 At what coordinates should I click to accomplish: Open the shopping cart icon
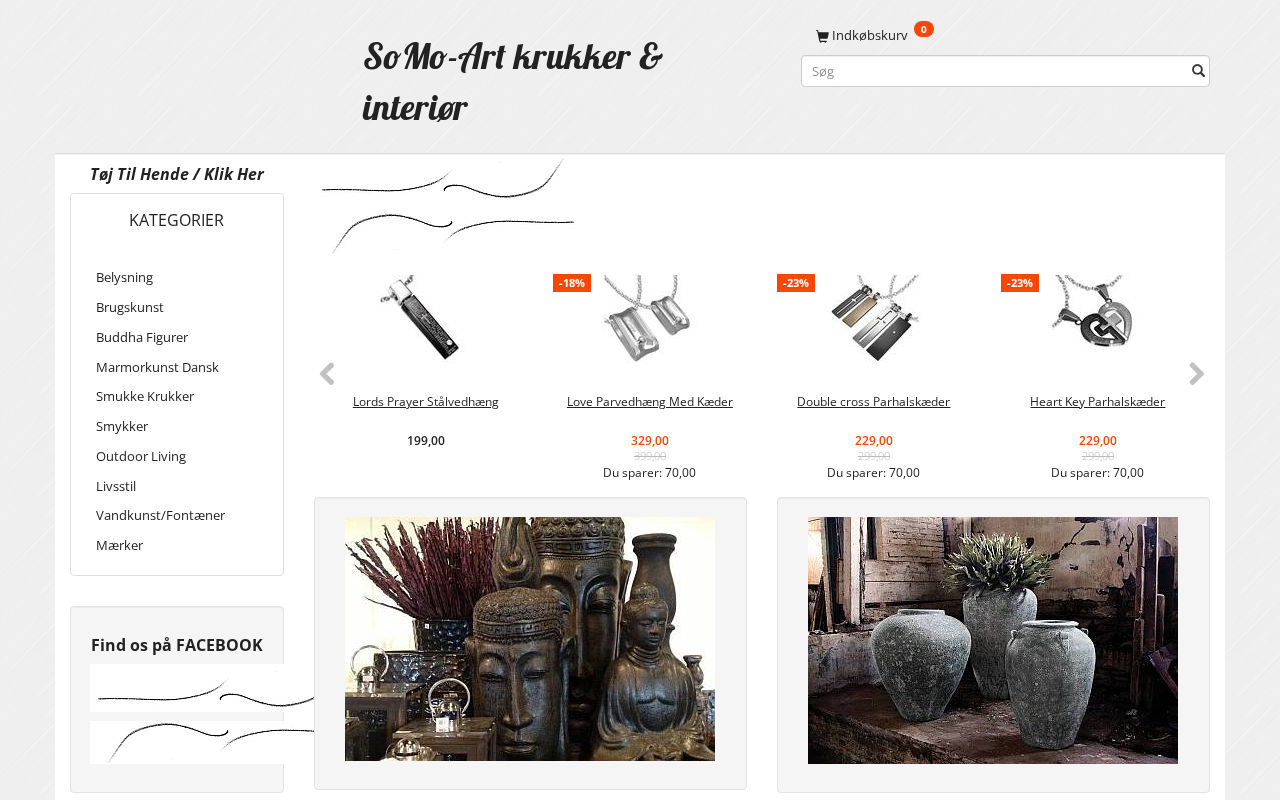coord(822,36)
